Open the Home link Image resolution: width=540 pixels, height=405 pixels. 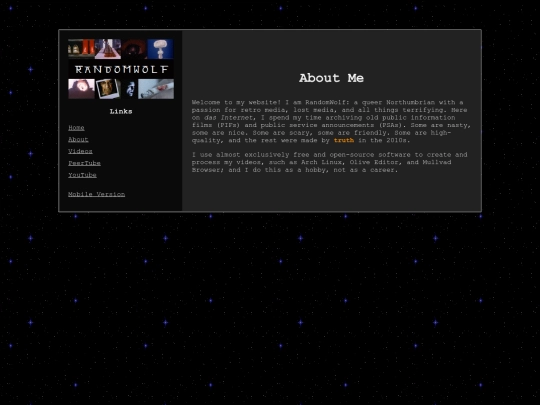pos(76,128)
